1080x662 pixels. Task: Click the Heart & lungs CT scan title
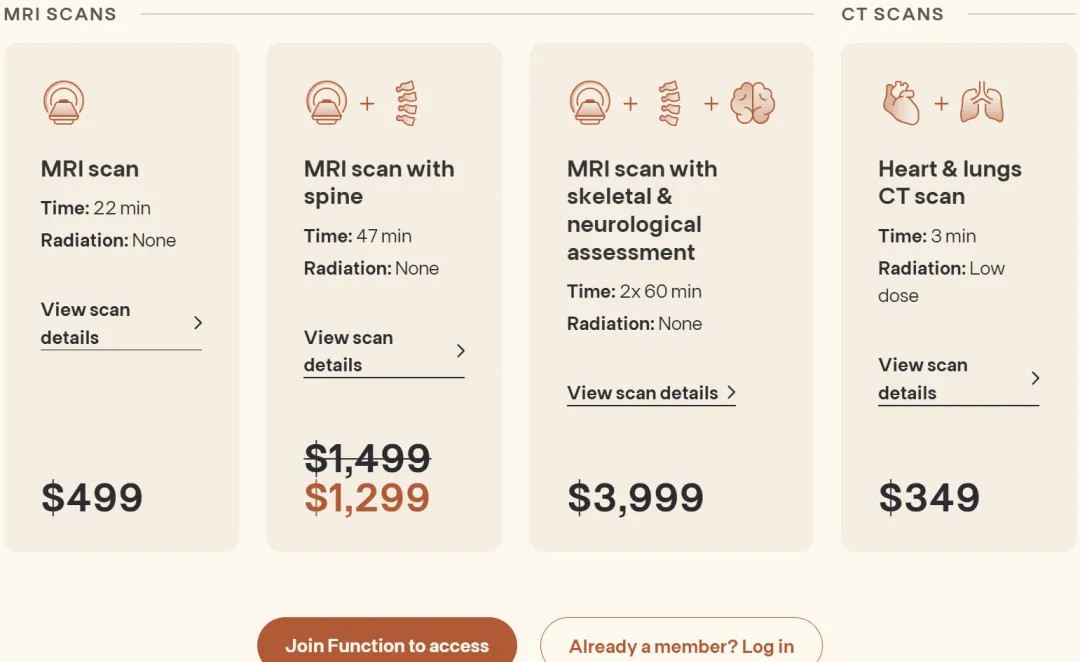pos(949,182)
